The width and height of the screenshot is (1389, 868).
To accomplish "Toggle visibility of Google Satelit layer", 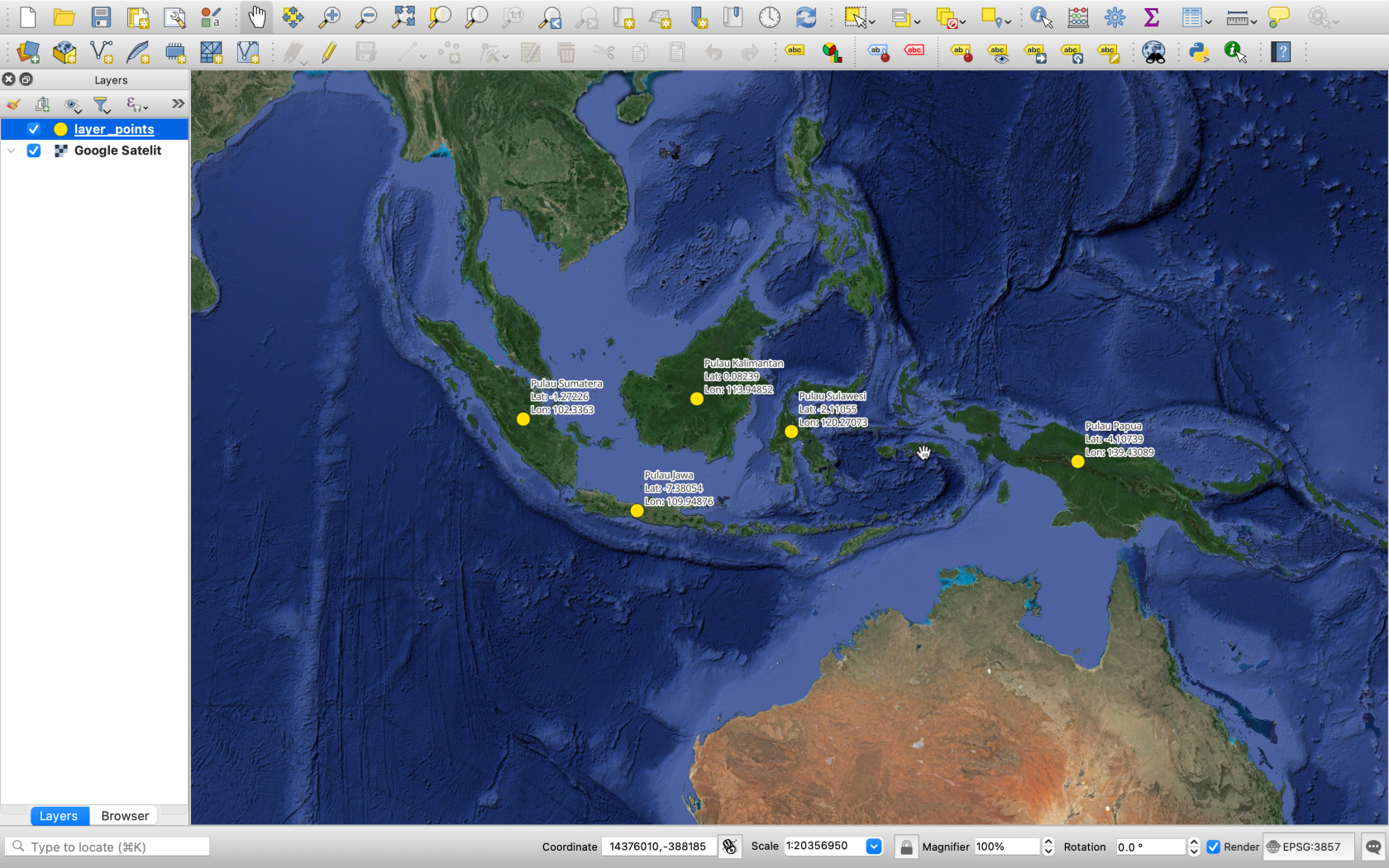I will coord(34,150).
